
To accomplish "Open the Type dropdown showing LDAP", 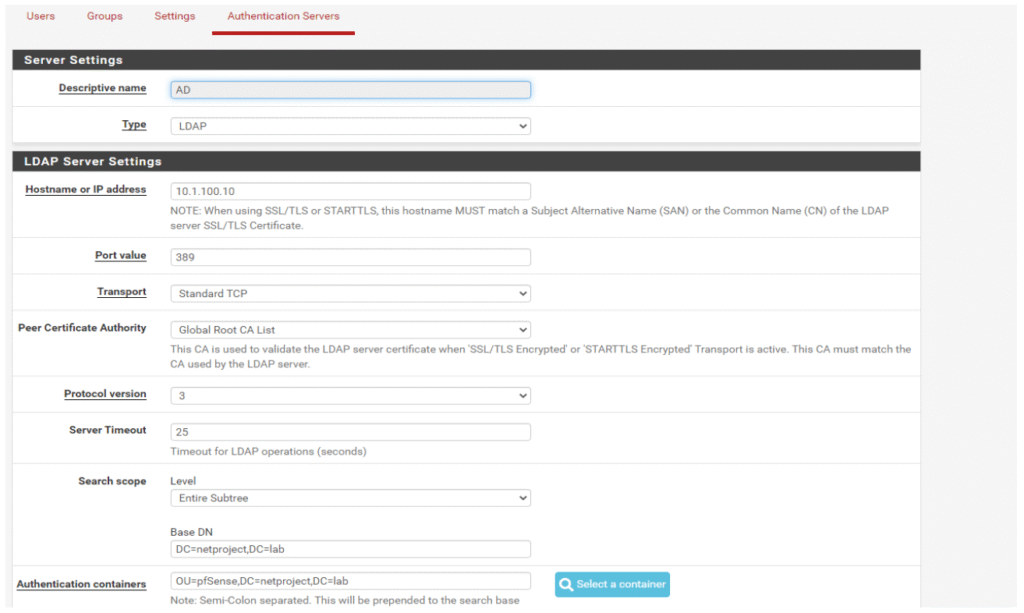I will pyautogui.click(x=350, y=126).
